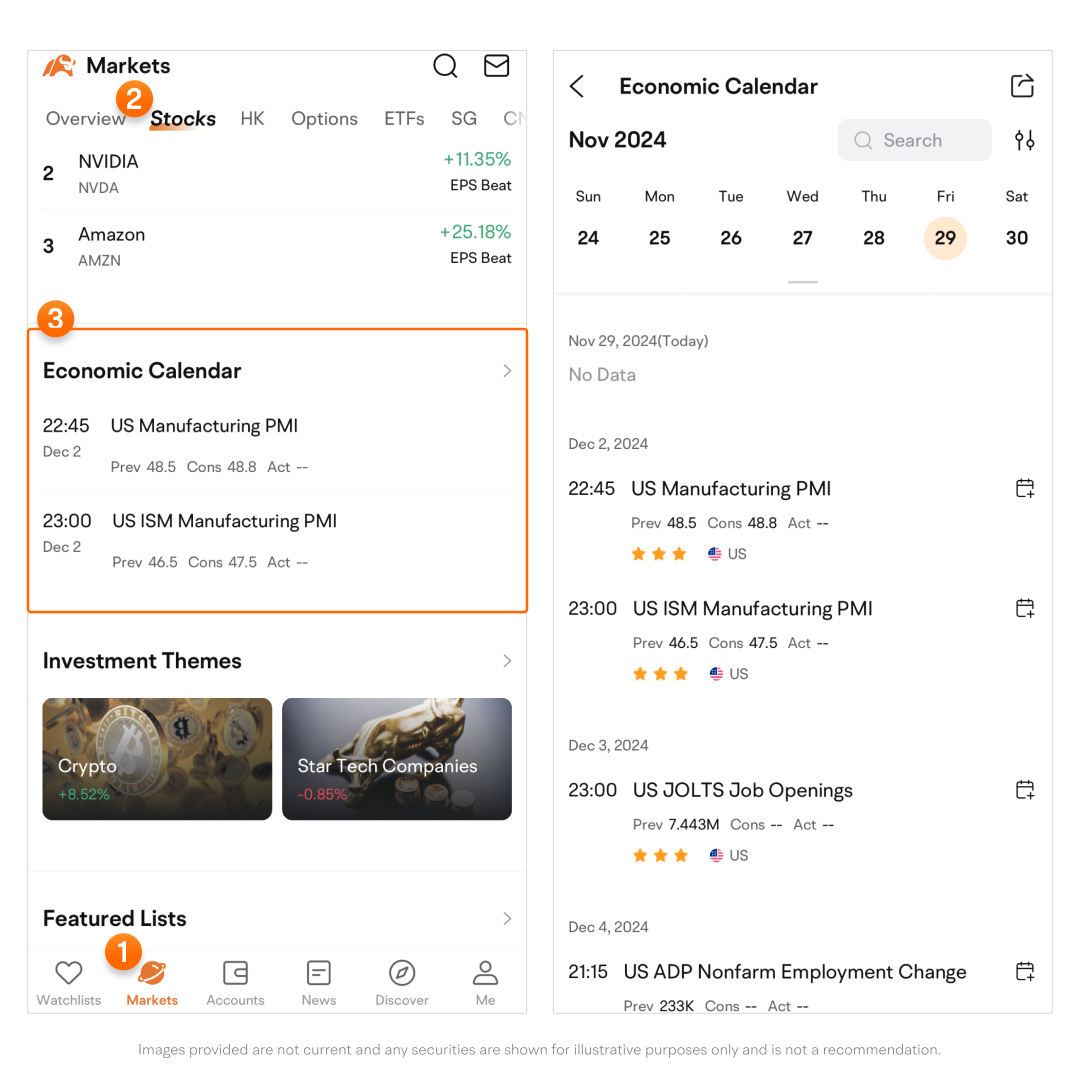Image resolution: width=1080 pixels, height=1081 pixels.
Task: Click Economic Calendar section heading
Action: coord(142,371)
